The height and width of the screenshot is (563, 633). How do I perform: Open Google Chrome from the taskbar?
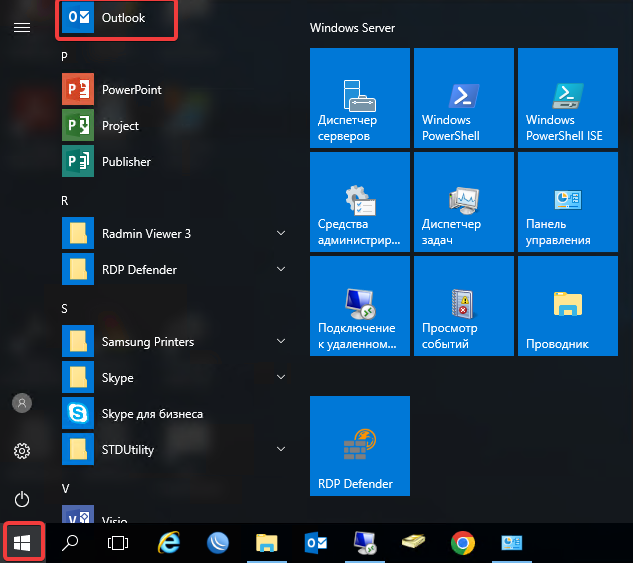coord(462,543)
